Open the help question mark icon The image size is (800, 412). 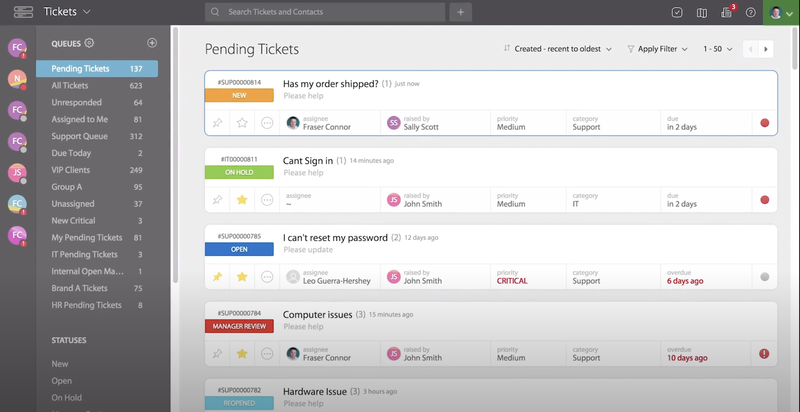coord(751,12)
